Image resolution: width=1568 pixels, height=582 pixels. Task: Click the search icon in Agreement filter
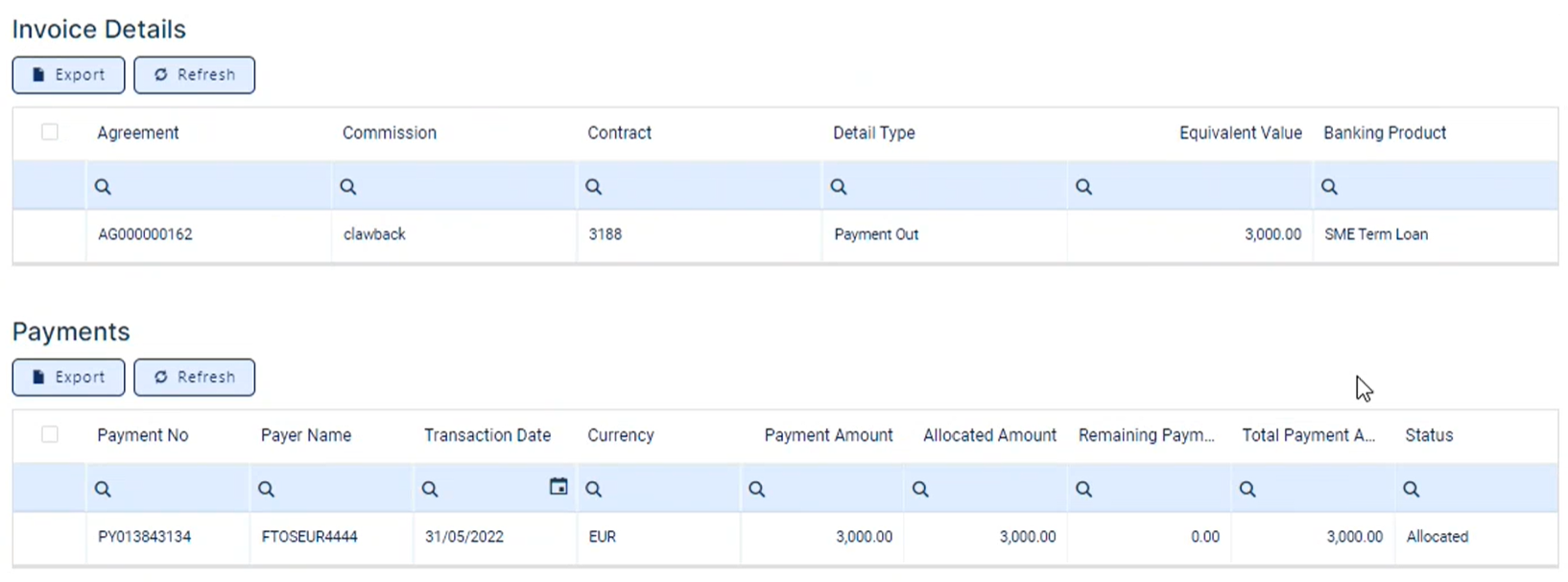point(103,187)
